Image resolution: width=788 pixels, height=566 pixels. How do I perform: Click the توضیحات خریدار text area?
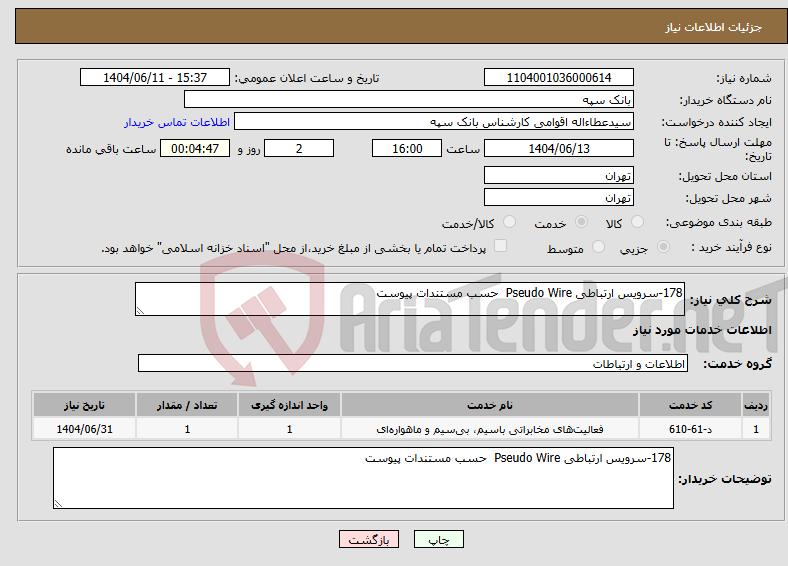coord(363,478)
